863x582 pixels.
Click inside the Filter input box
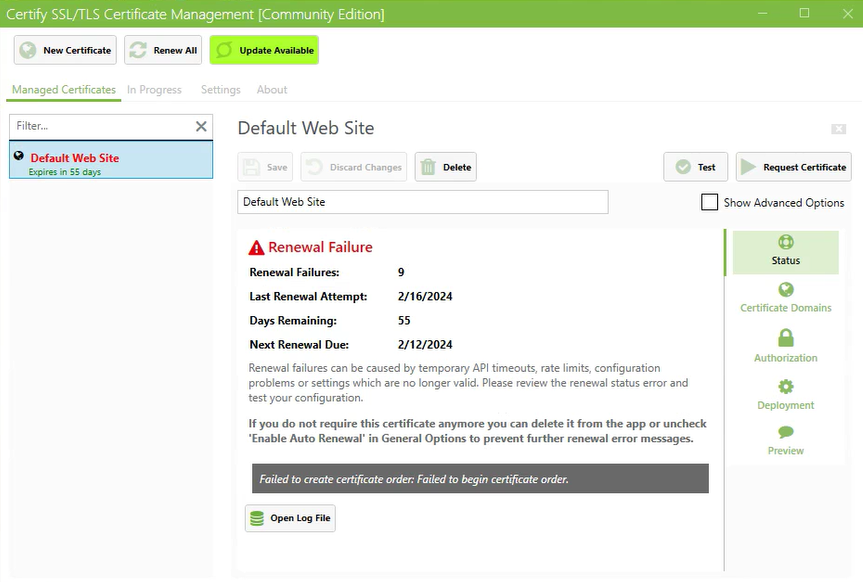click(x=100, y=126)
